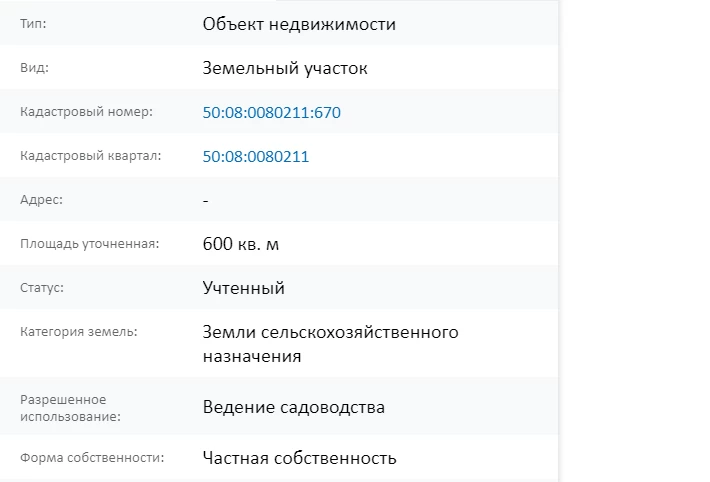Click the 'Форма собственности:' label

pyautogui.click(x=91, y=458)
